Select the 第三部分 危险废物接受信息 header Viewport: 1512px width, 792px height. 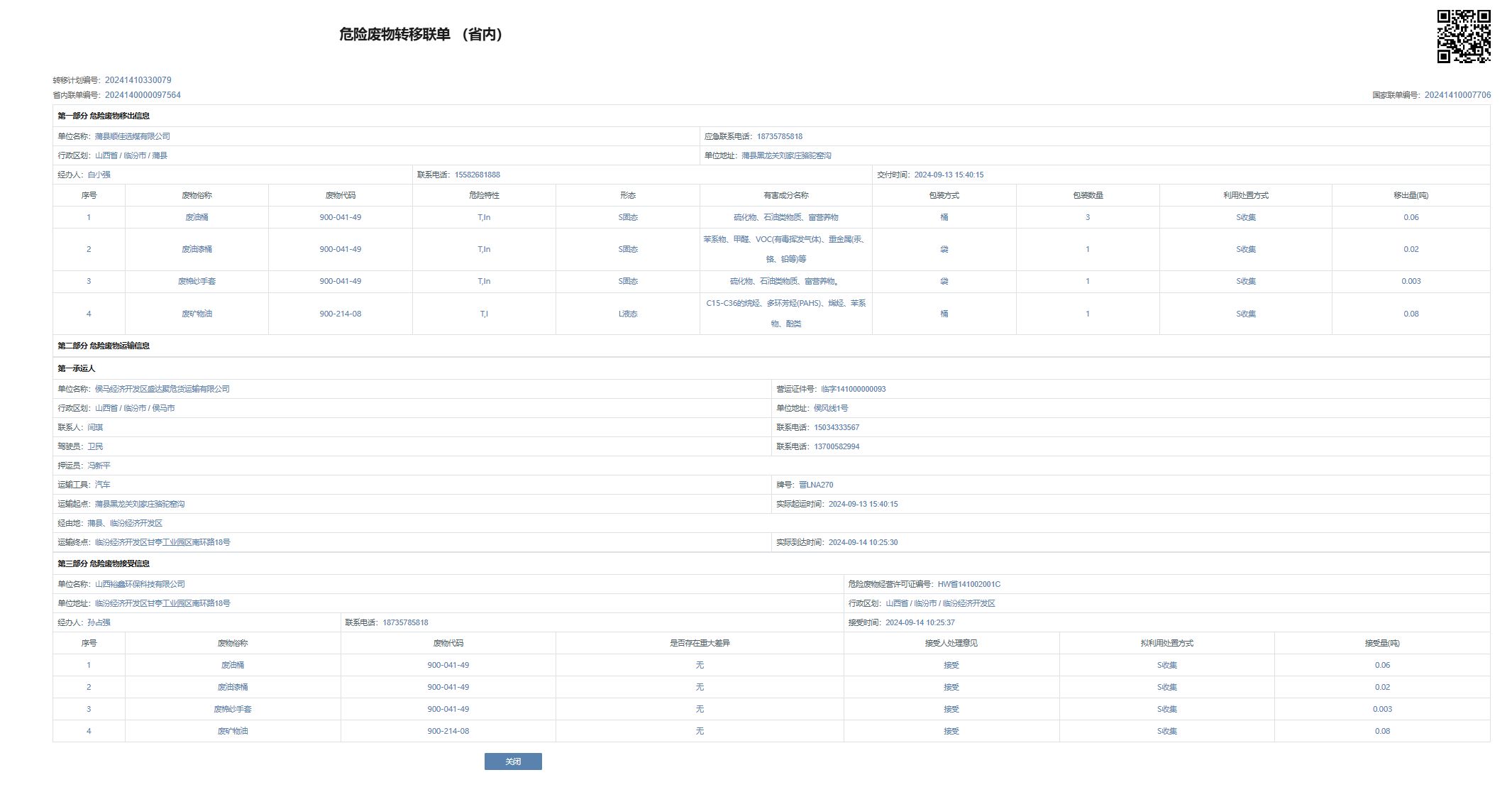tap(104, 563)
